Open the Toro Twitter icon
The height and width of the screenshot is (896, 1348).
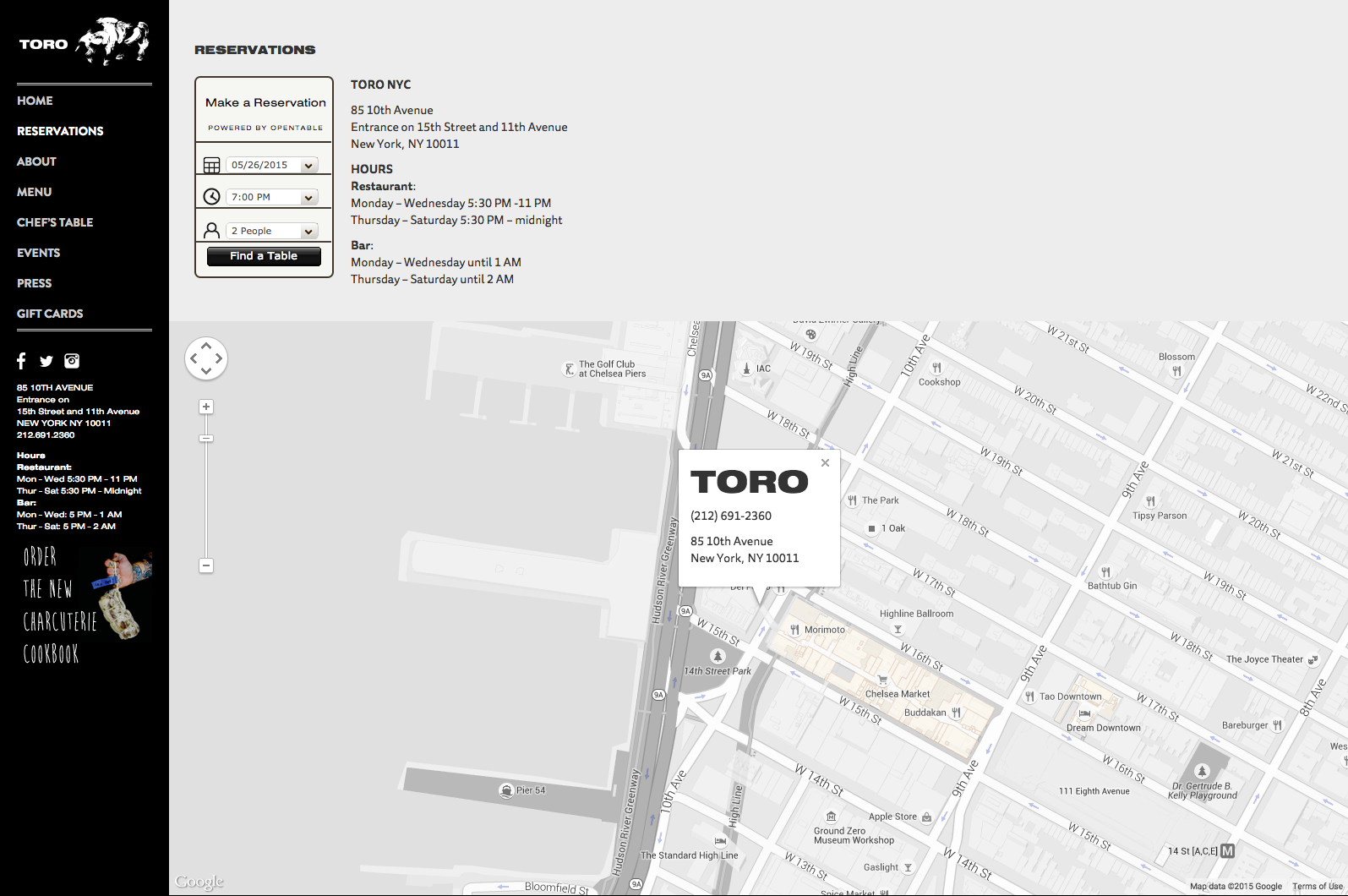click(x=46, y=362)
